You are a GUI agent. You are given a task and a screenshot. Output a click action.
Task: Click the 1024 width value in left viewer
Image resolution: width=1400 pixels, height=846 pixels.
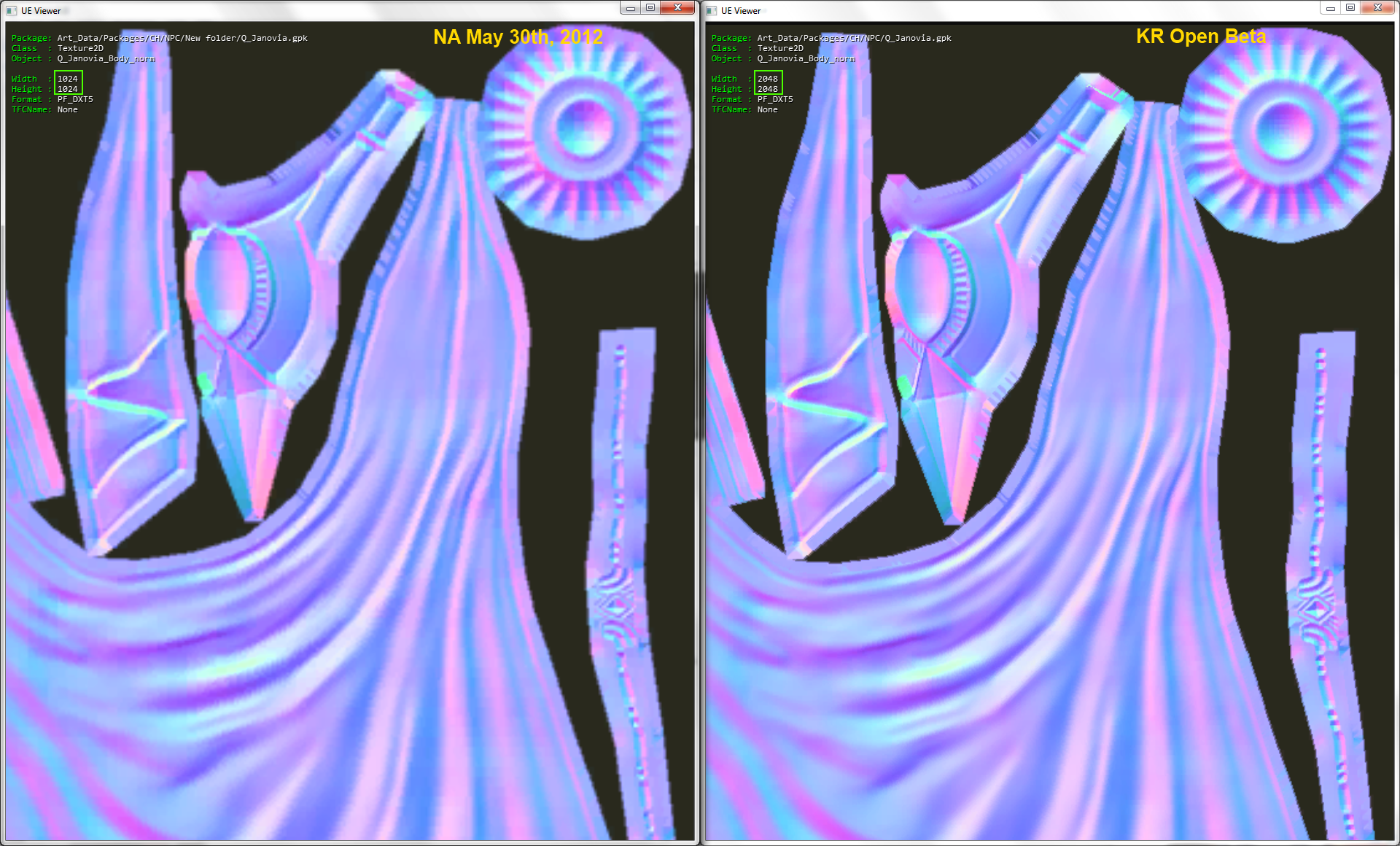pos(67,79)
